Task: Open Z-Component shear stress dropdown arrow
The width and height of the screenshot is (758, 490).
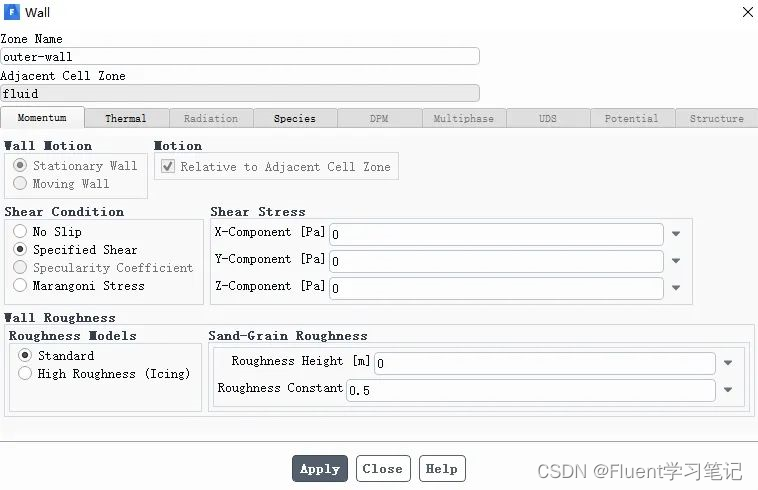Action: (676, 289)
